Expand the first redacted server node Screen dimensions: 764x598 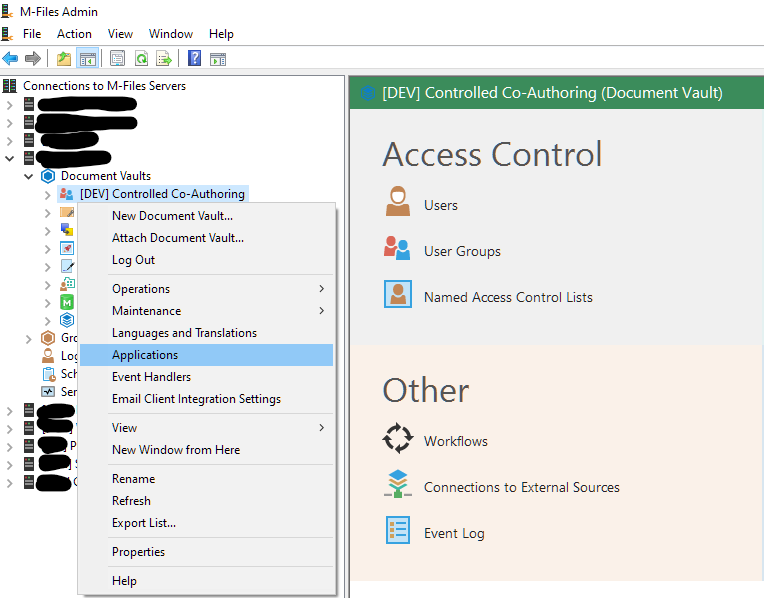point(9,104)
